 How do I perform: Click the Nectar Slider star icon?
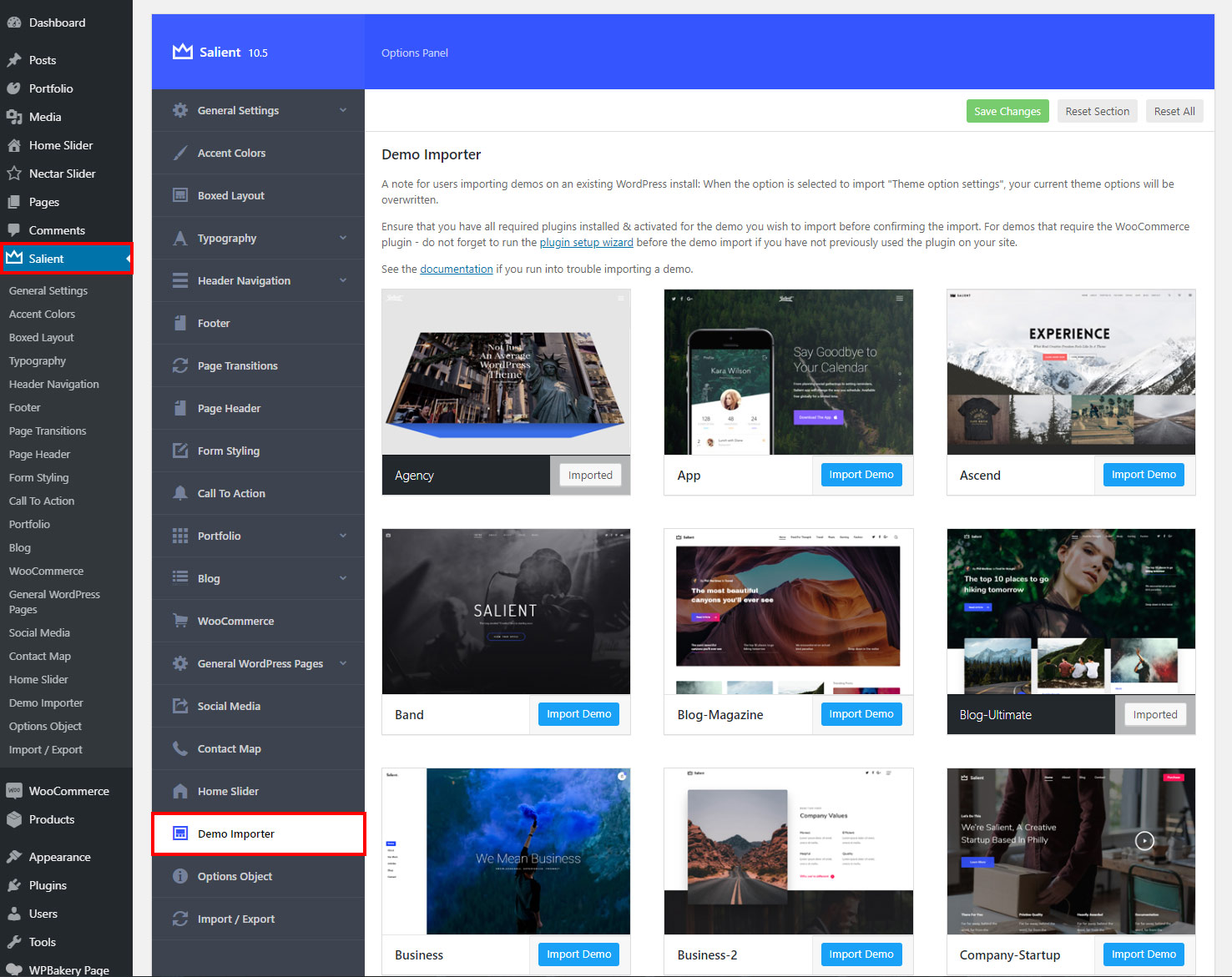(14, 174)
